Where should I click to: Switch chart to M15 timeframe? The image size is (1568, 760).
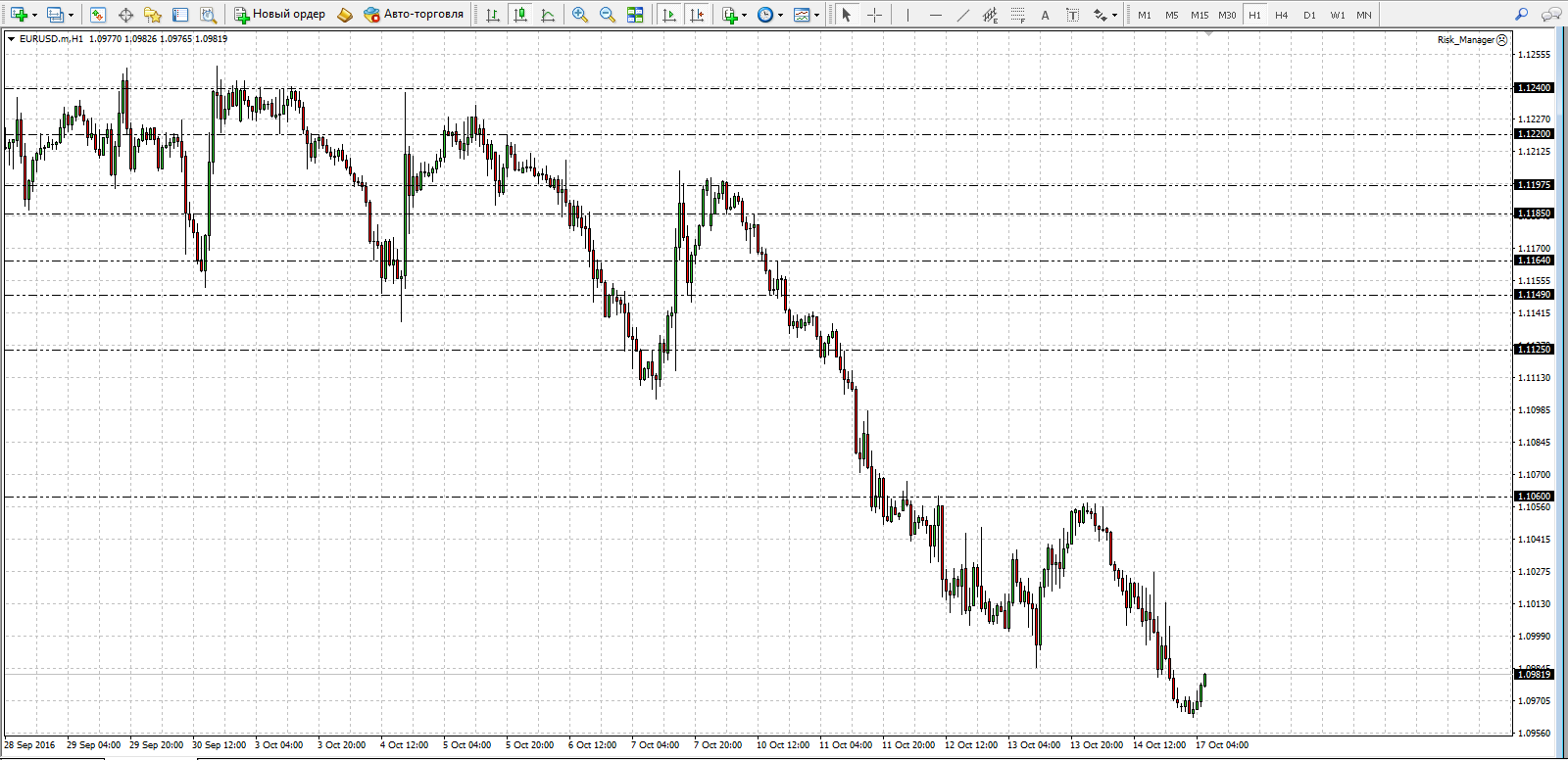click(1200, 15)
